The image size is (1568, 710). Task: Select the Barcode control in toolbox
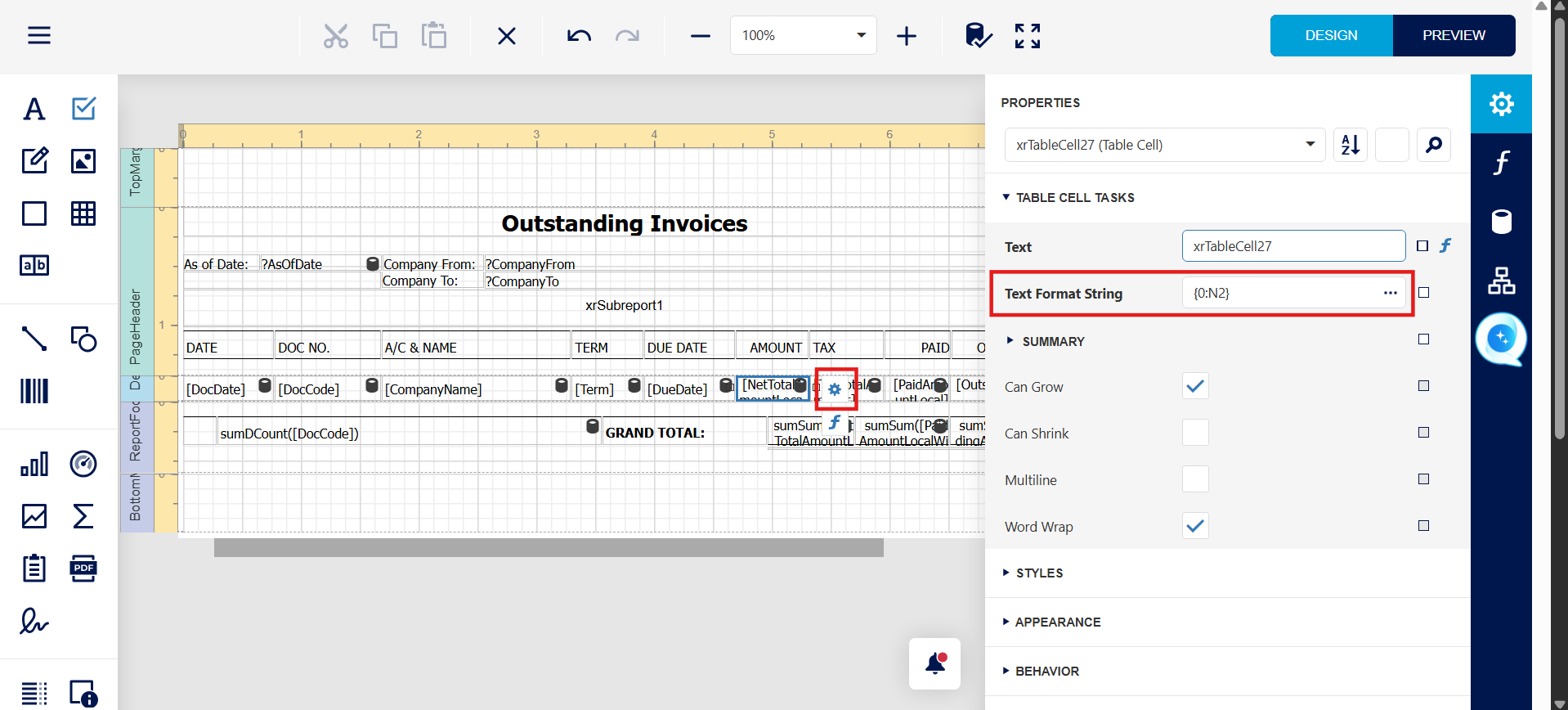(x=34, y=391)
